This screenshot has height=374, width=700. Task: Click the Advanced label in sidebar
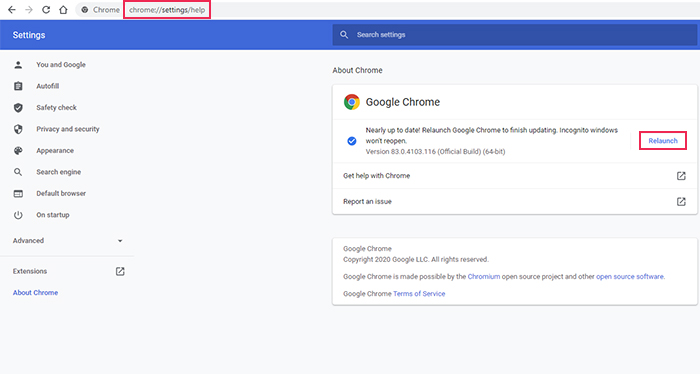[x=28, y=241]
